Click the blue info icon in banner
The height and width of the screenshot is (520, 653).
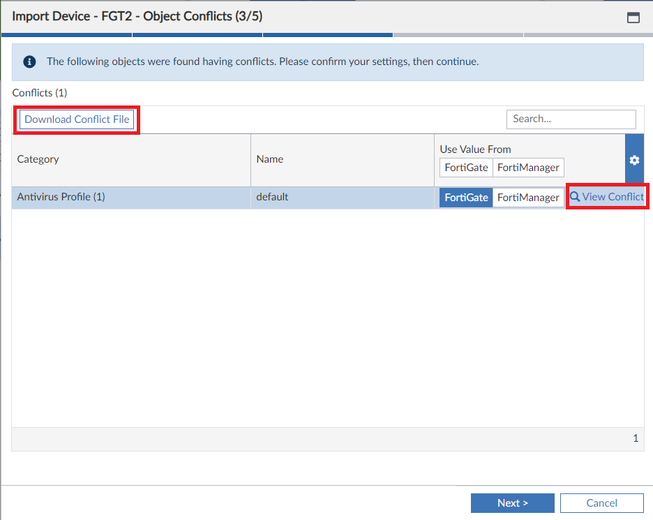(29, 62)
